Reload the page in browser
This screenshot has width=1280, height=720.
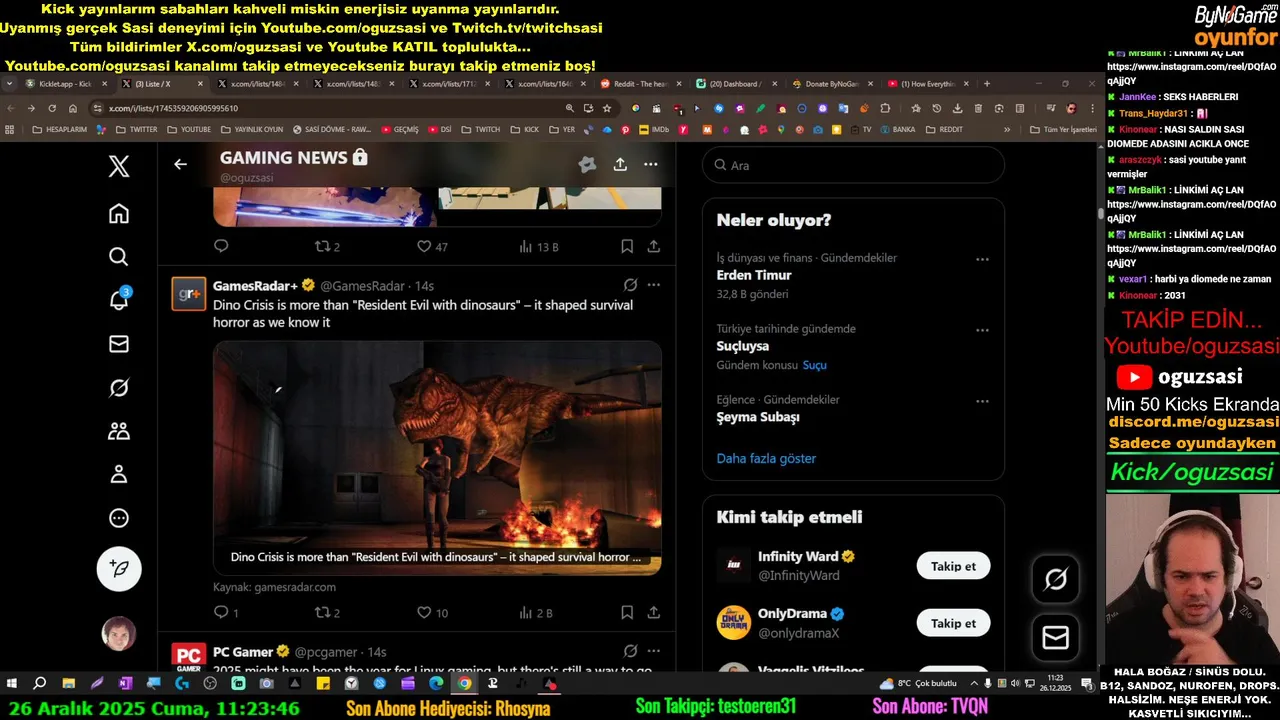click(52, 108)
